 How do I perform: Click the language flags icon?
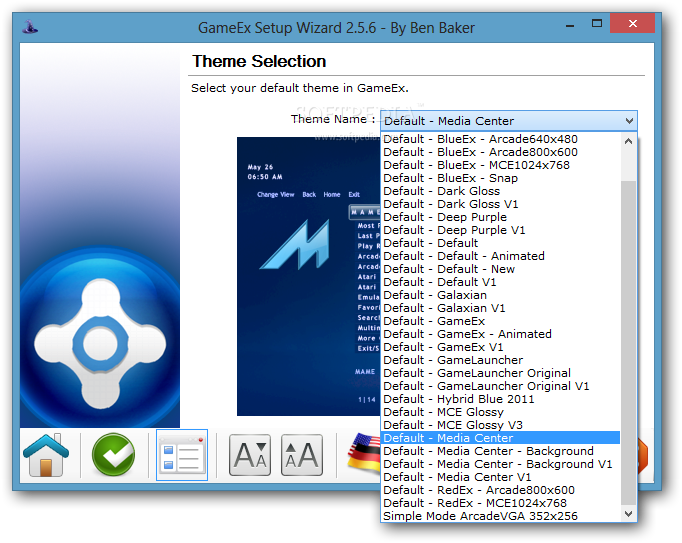coord(364,452)
